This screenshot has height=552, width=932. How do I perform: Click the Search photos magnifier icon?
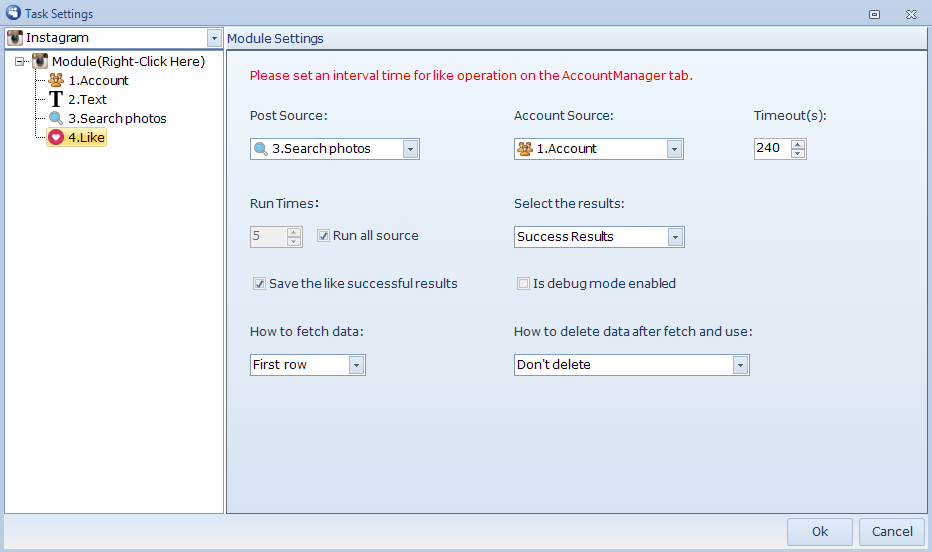pyautogui.click(x=56, y=119)
